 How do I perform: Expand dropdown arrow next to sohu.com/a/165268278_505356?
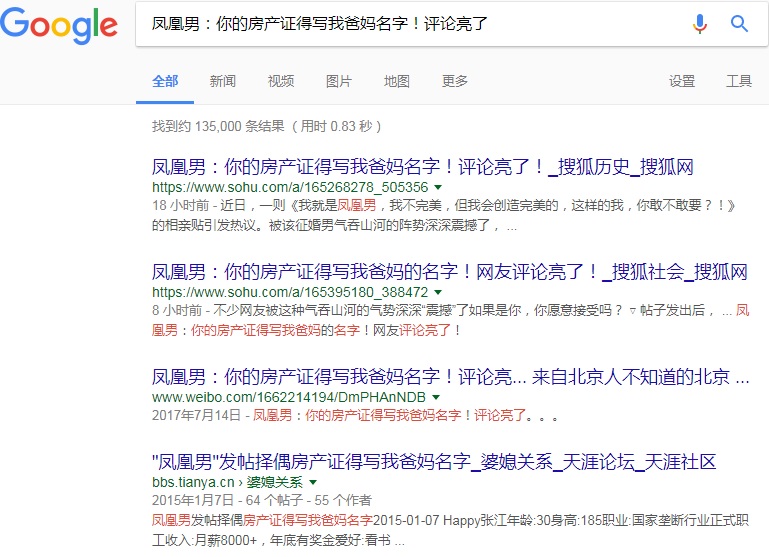pos(438,187)
